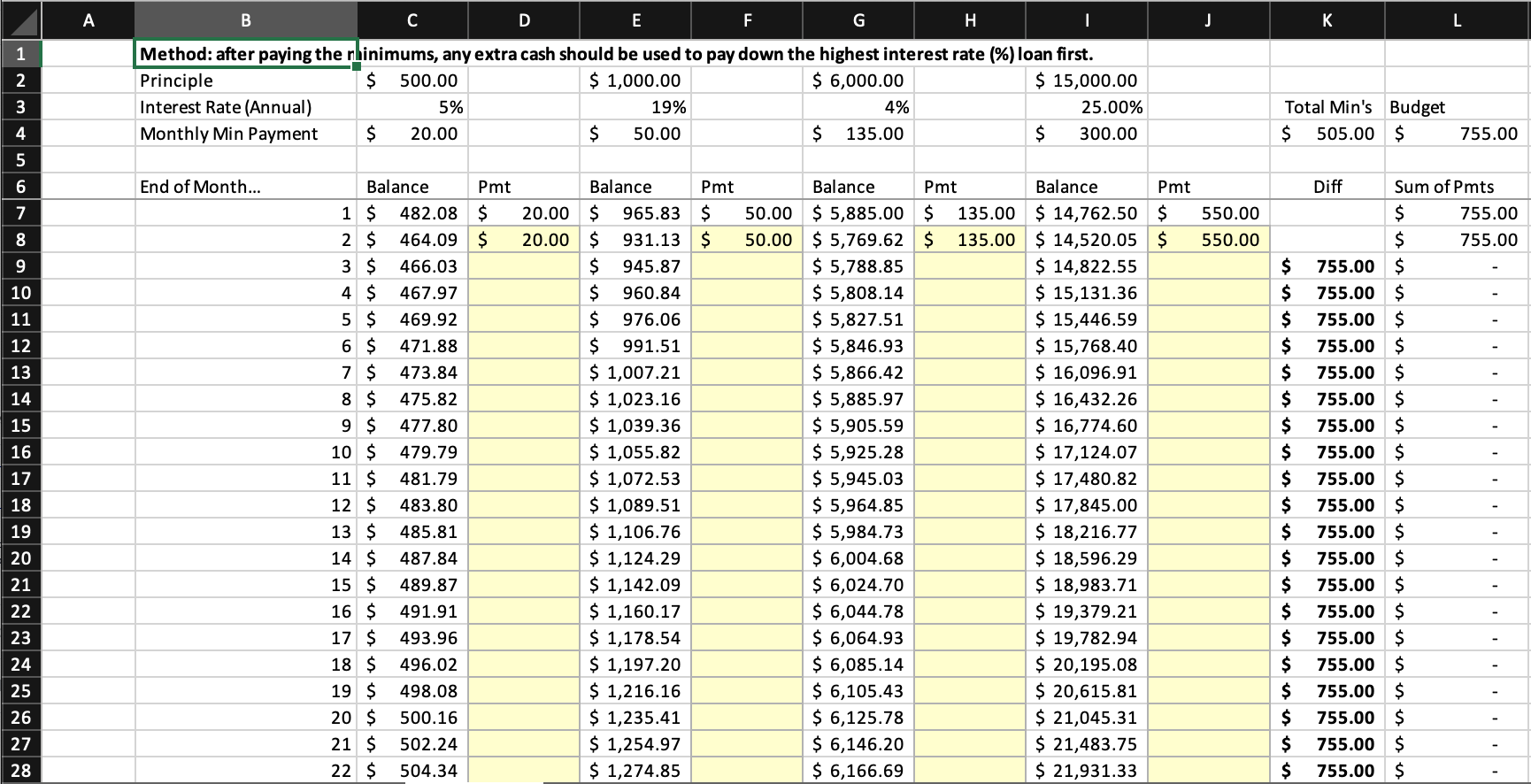Select the 4% interest rate cell
This screenshot has height=784, width=1531.
[x=858, y=107]
